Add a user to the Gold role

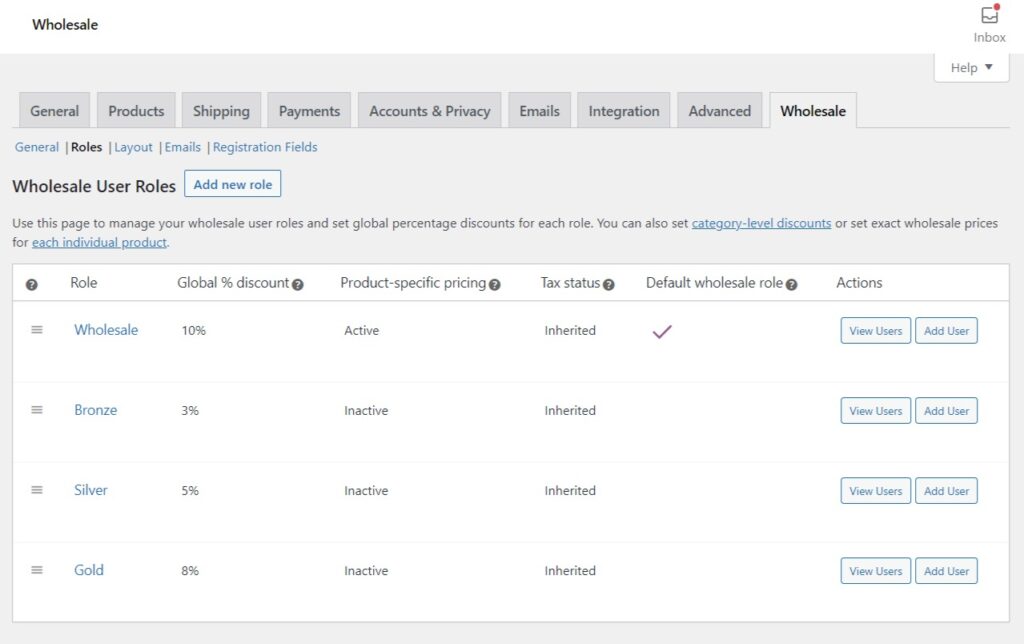pos(946,570)
